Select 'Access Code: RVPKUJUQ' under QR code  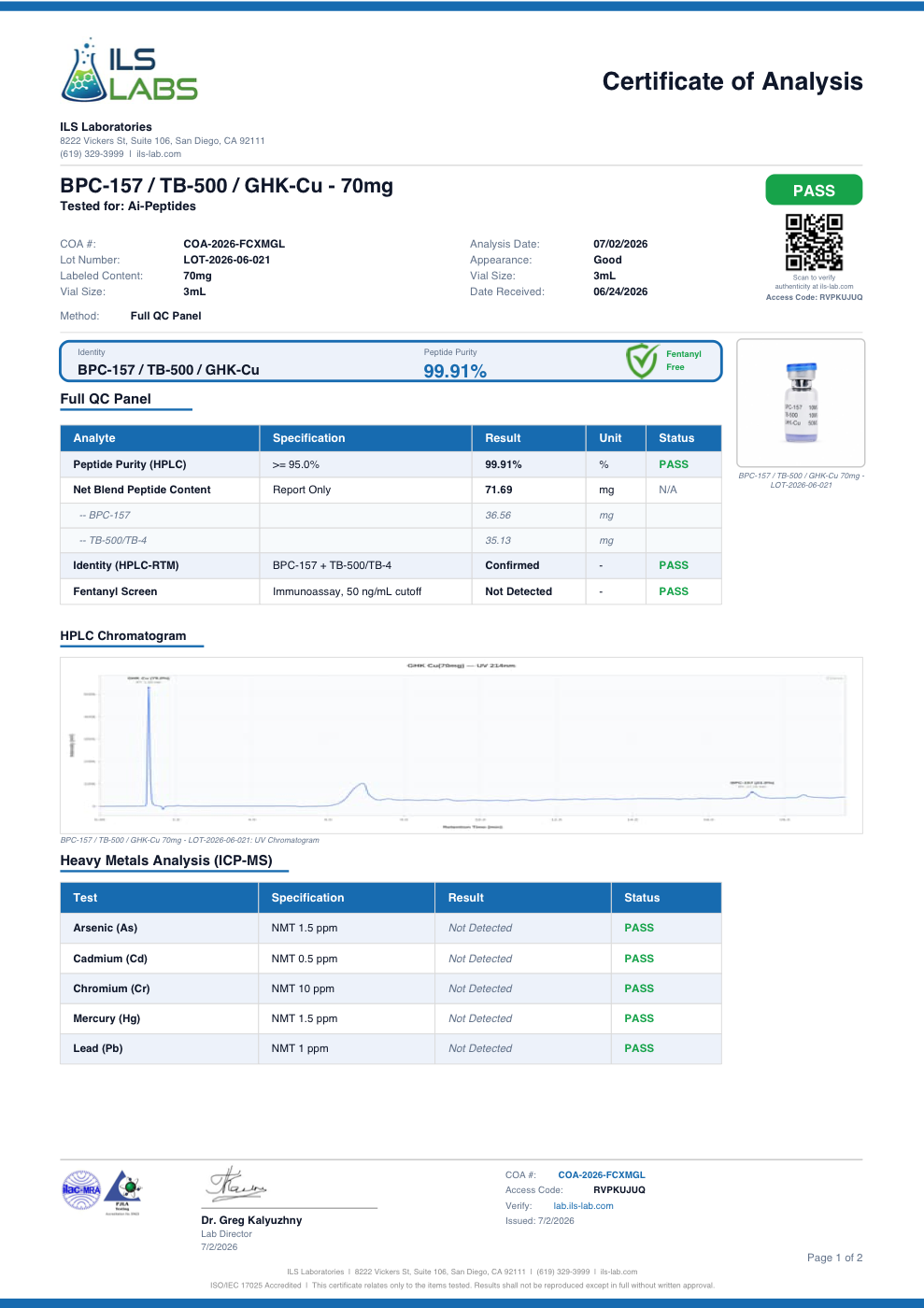pyautogui.click(x=814, y=297)
